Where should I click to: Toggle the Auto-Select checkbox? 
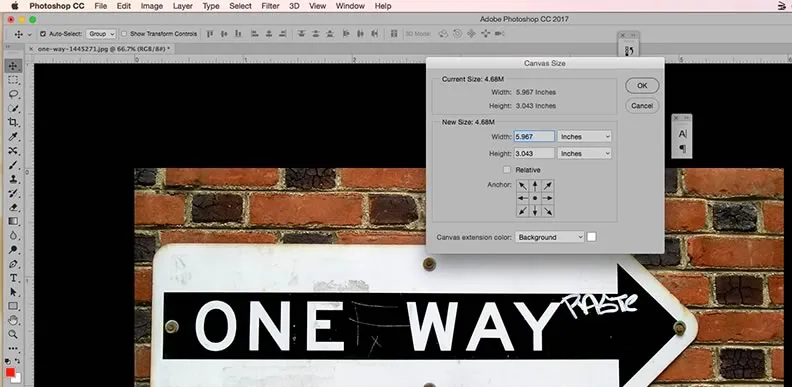click(42, 34)
